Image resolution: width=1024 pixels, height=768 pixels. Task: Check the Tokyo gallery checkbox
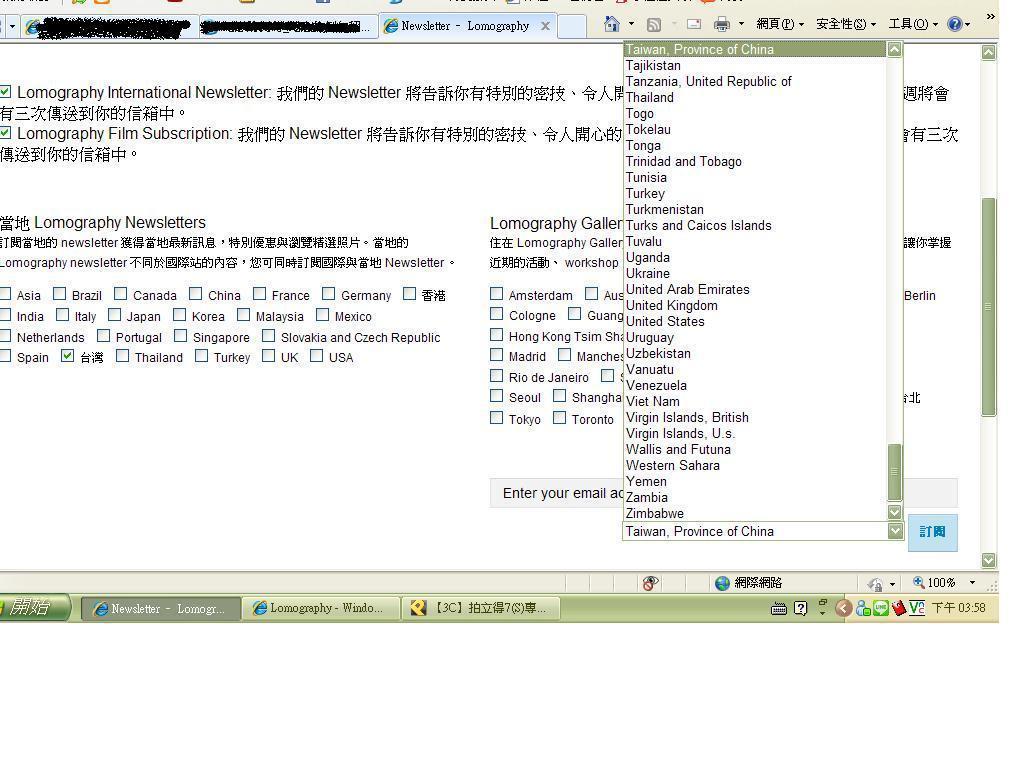496,418
